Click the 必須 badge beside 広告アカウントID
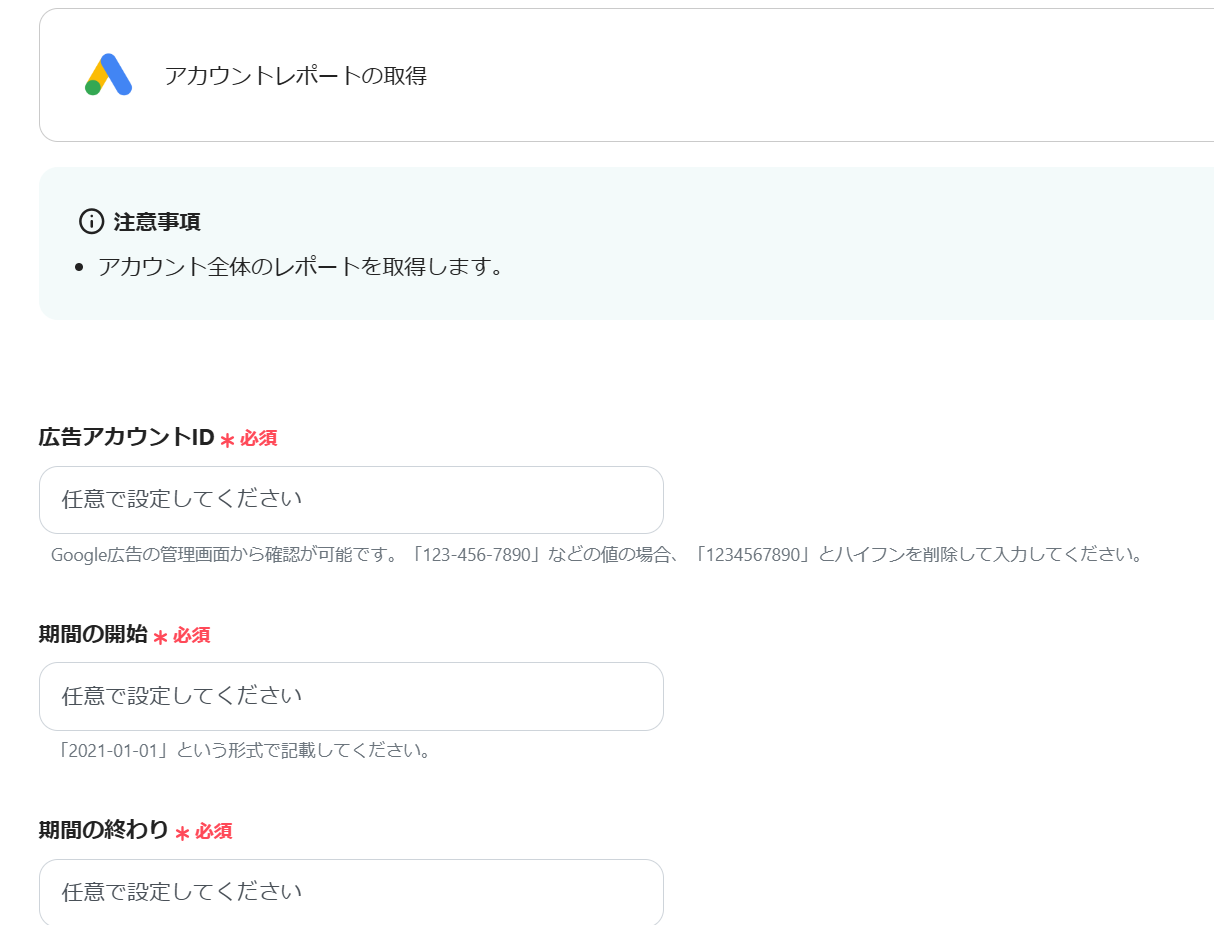This screenshot has width=1214, height=925. coord(258,438)
